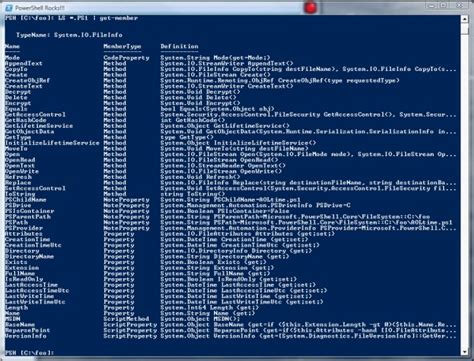Click 'NoteProperty' in the PSDrive row

click(126, 205)
